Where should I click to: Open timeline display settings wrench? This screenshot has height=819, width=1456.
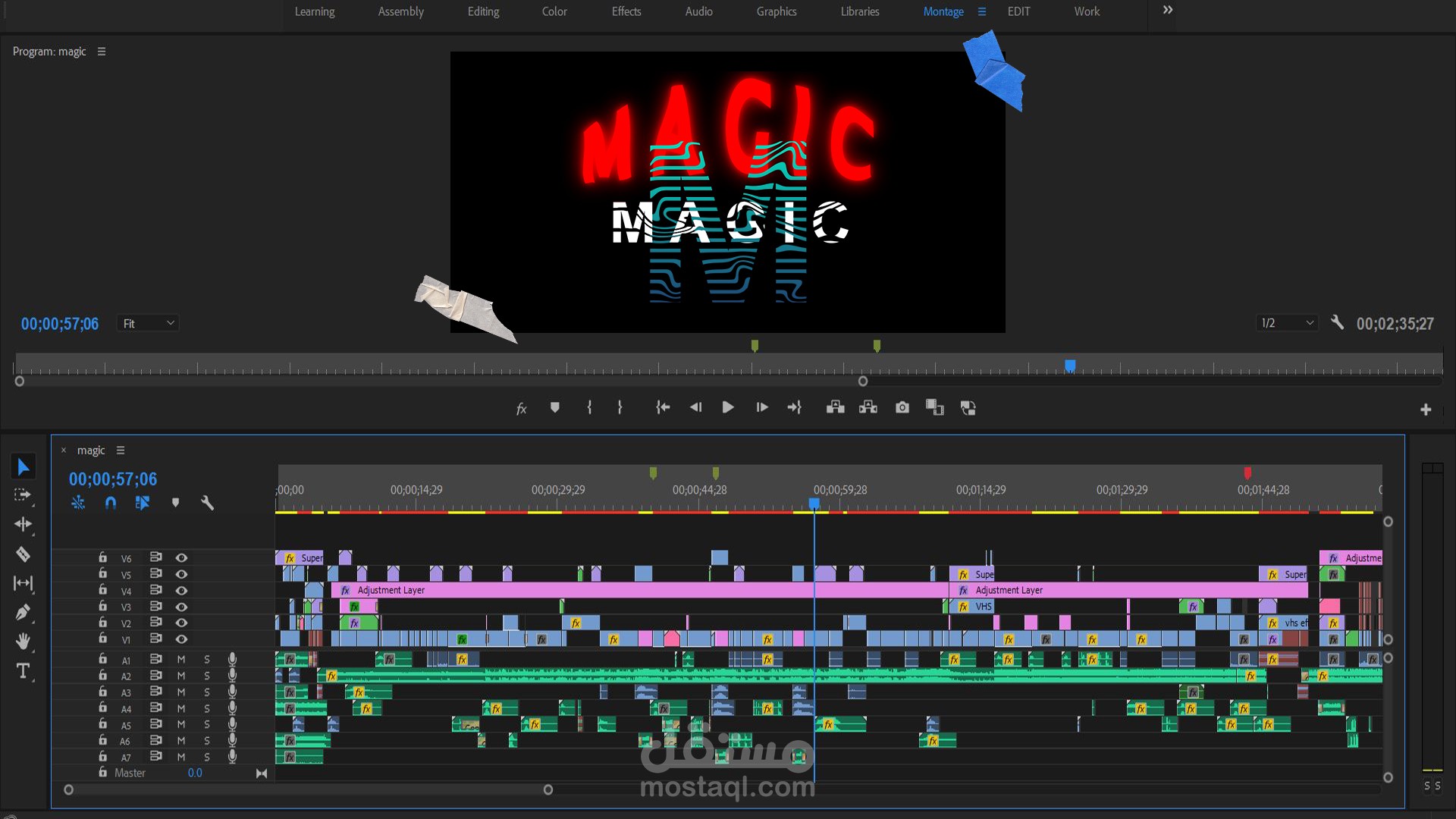pyautogui.click(x=207, y=503)
